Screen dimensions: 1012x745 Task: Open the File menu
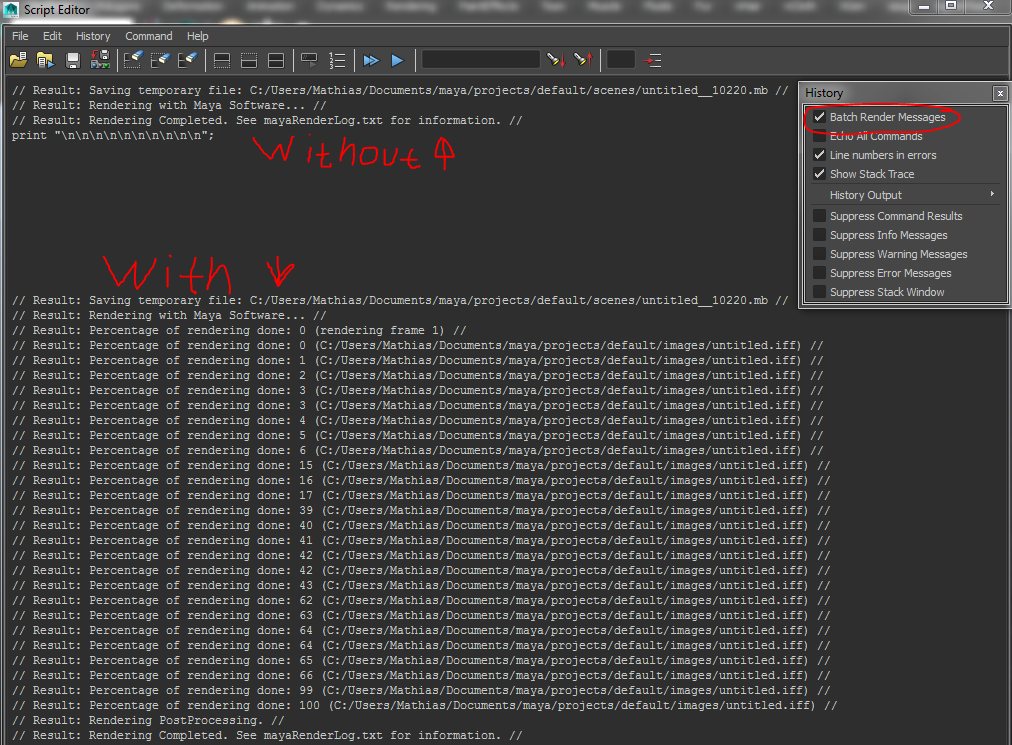click(20, 36)
